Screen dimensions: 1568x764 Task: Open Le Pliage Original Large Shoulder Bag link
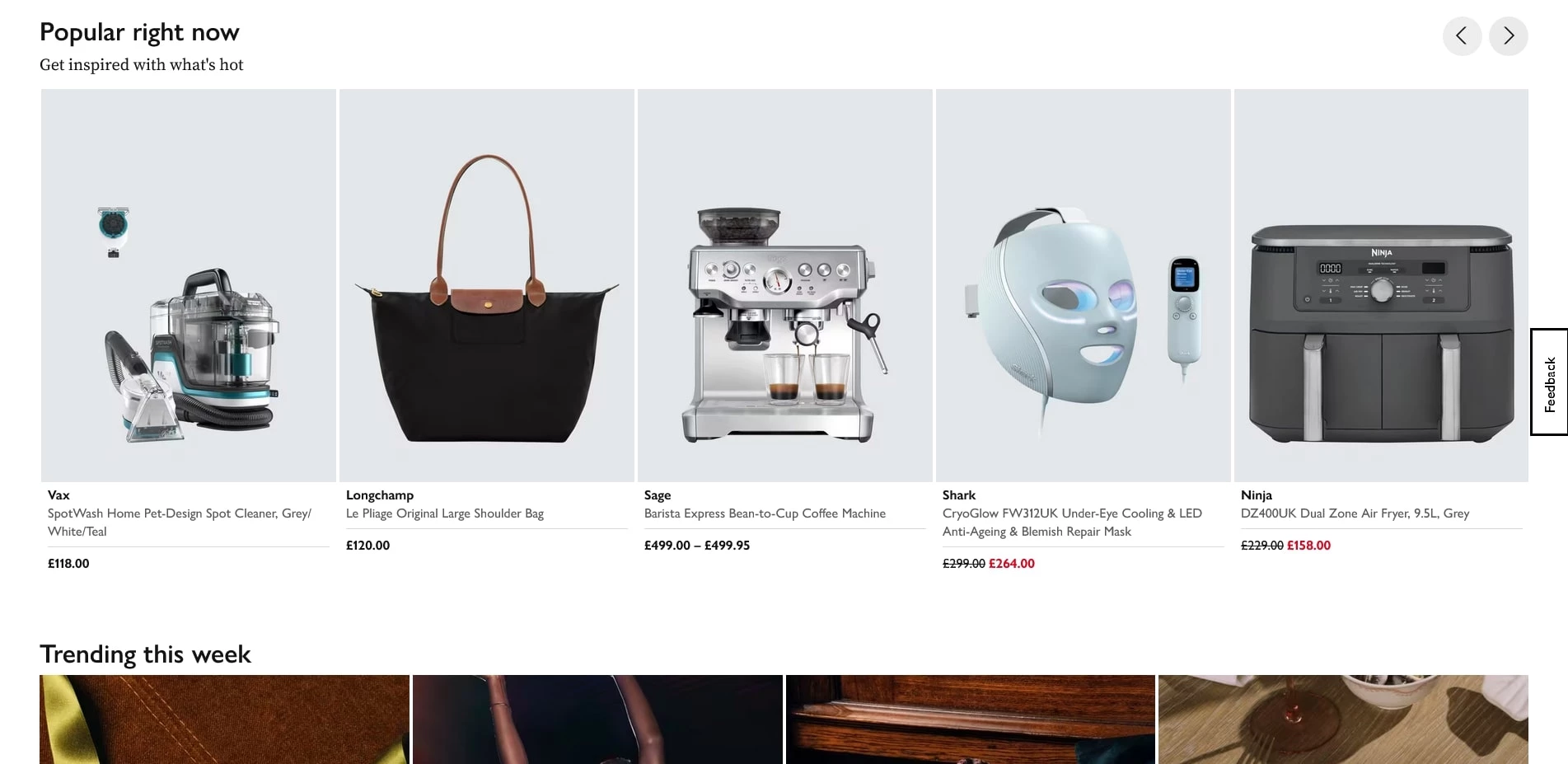click(445, 513)
